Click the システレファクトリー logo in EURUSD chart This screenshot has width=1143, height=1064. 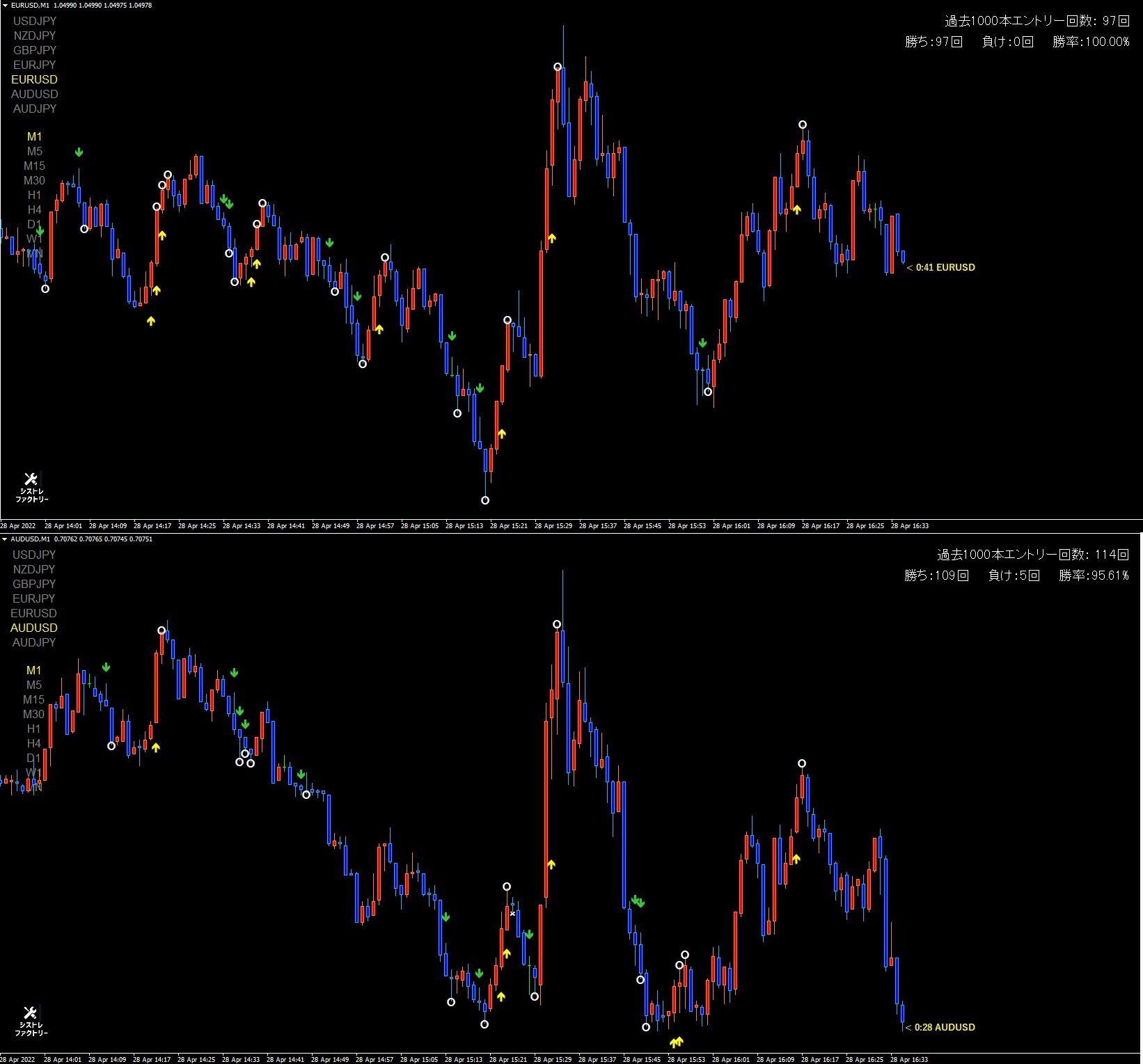[x=31, y=487]
